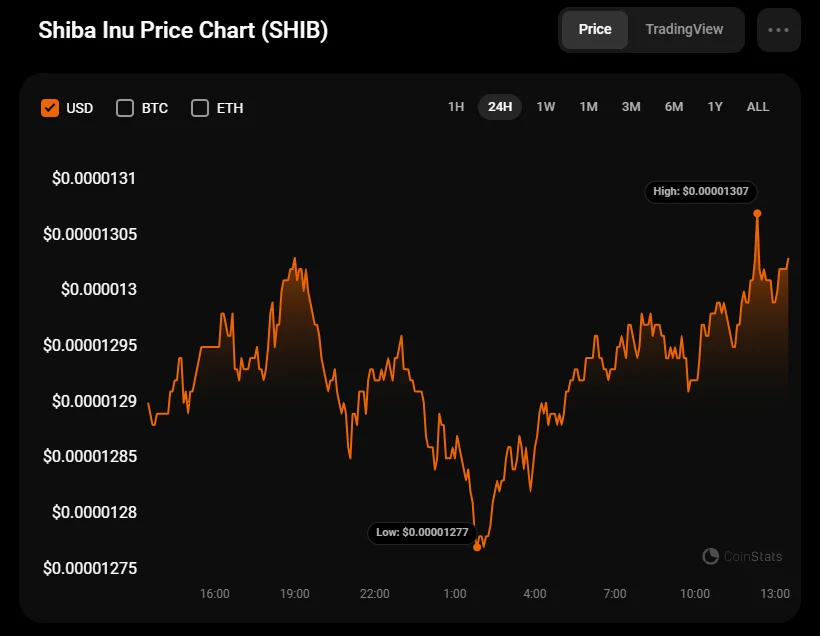Click the Shiba Inu Price Chart title

pyautogui.click(x=183, y=30)
